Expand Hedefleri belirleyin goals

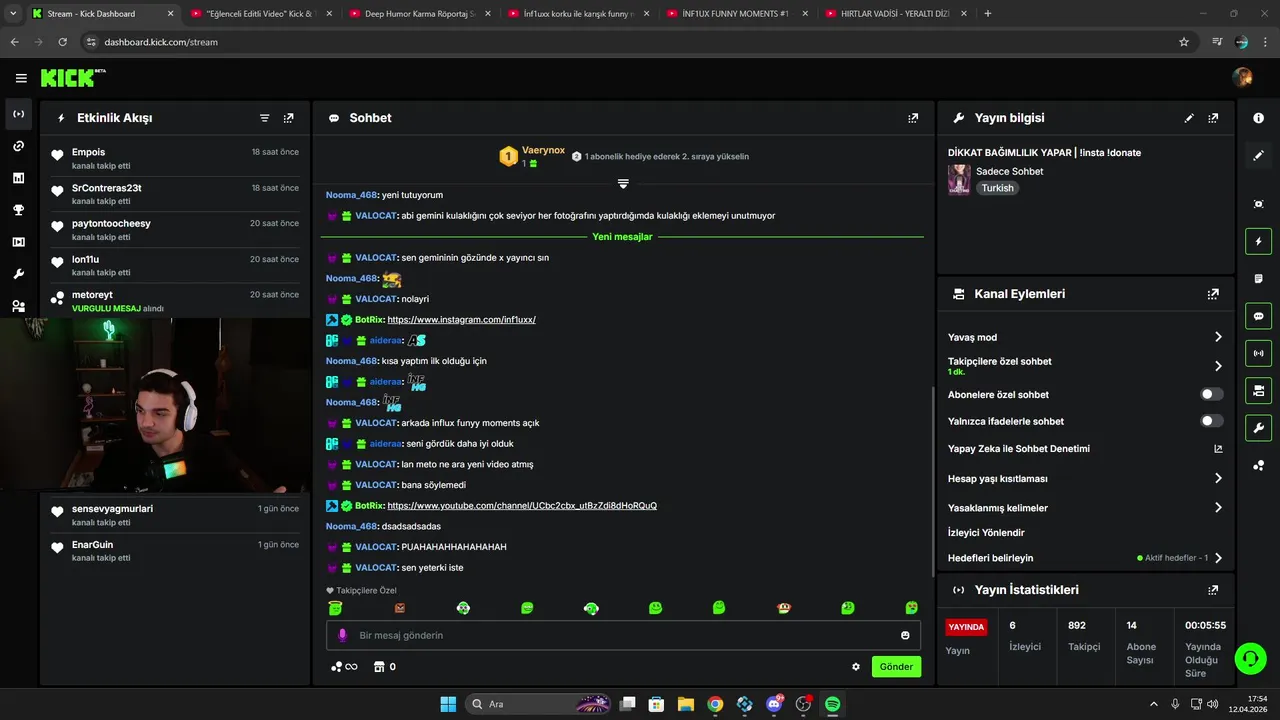pyautogui.click(x=1218, y=558)
